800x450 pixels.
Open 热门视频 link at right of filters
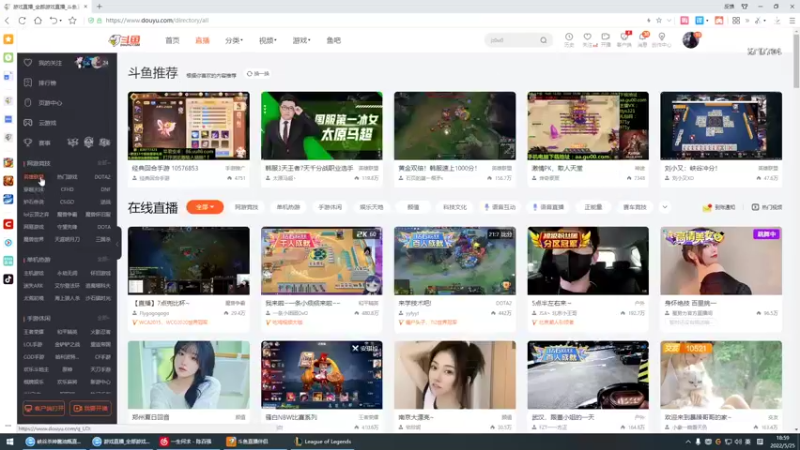tap(767, 207)
